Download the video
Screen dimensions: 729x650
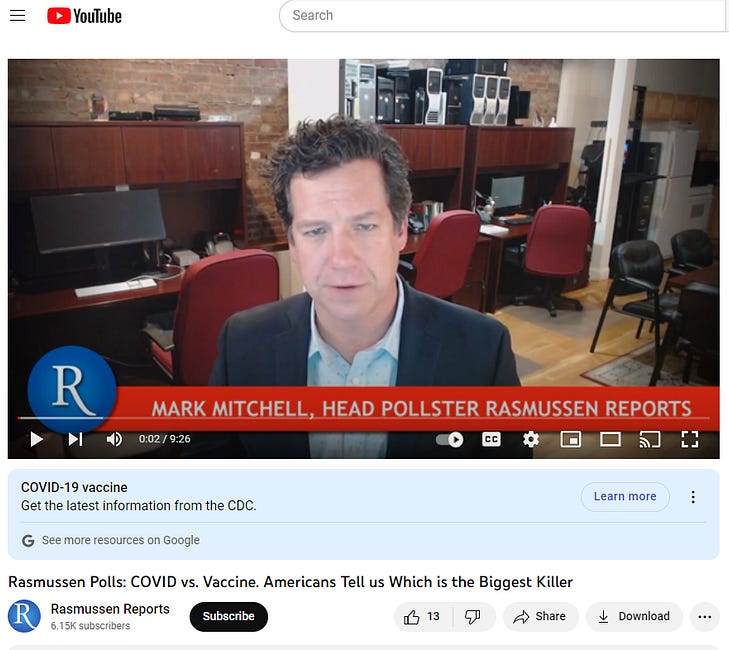pyautogui.click(x=634, y=617)
